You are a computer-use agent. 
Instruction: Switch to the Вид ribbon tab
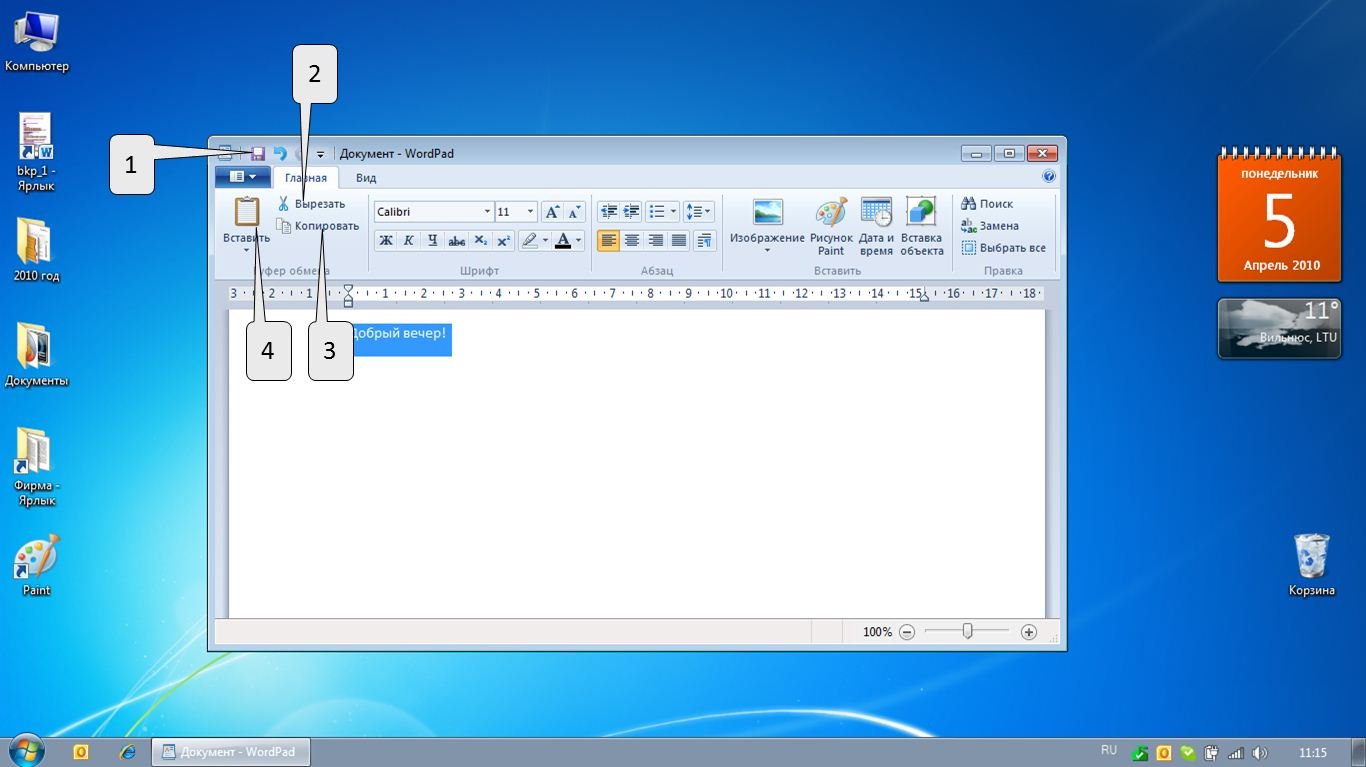tap(366, 178)
